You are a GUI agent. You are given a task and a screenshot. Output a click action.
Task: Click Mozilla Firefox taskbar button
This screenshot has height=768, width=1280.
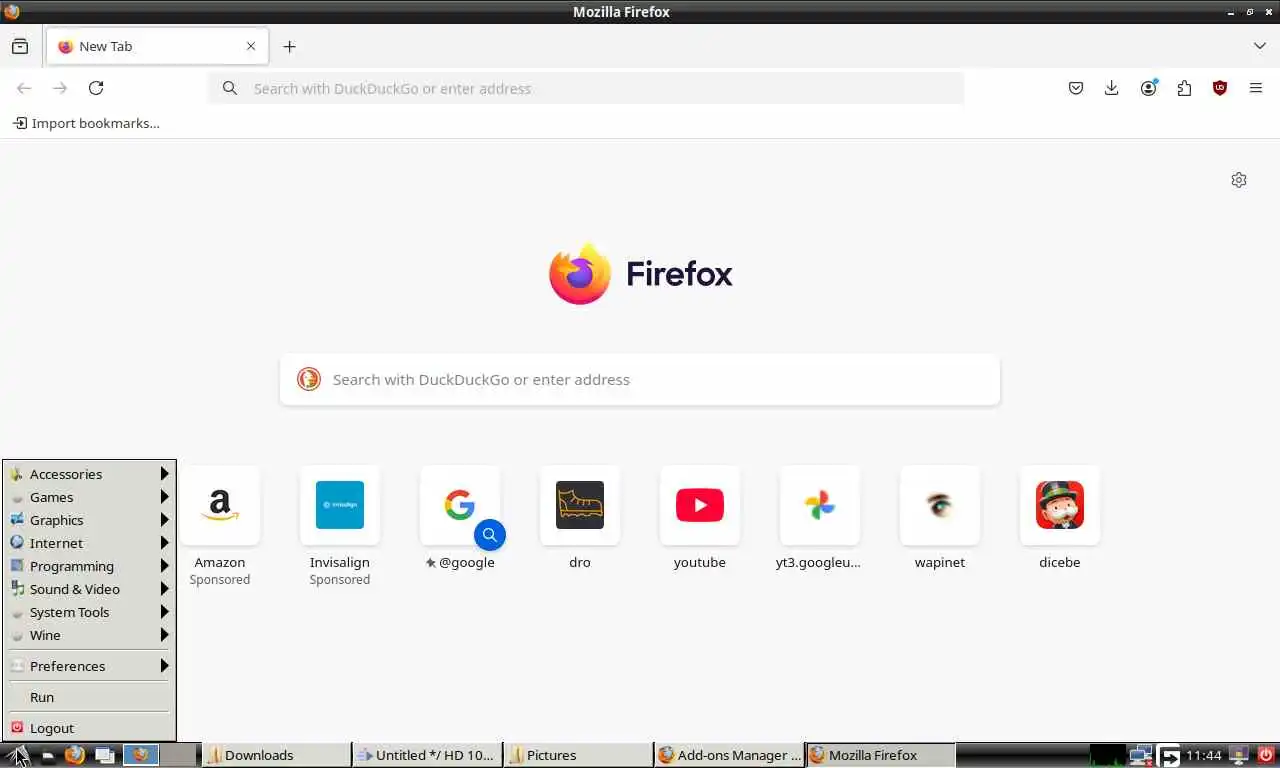[881, 755]
